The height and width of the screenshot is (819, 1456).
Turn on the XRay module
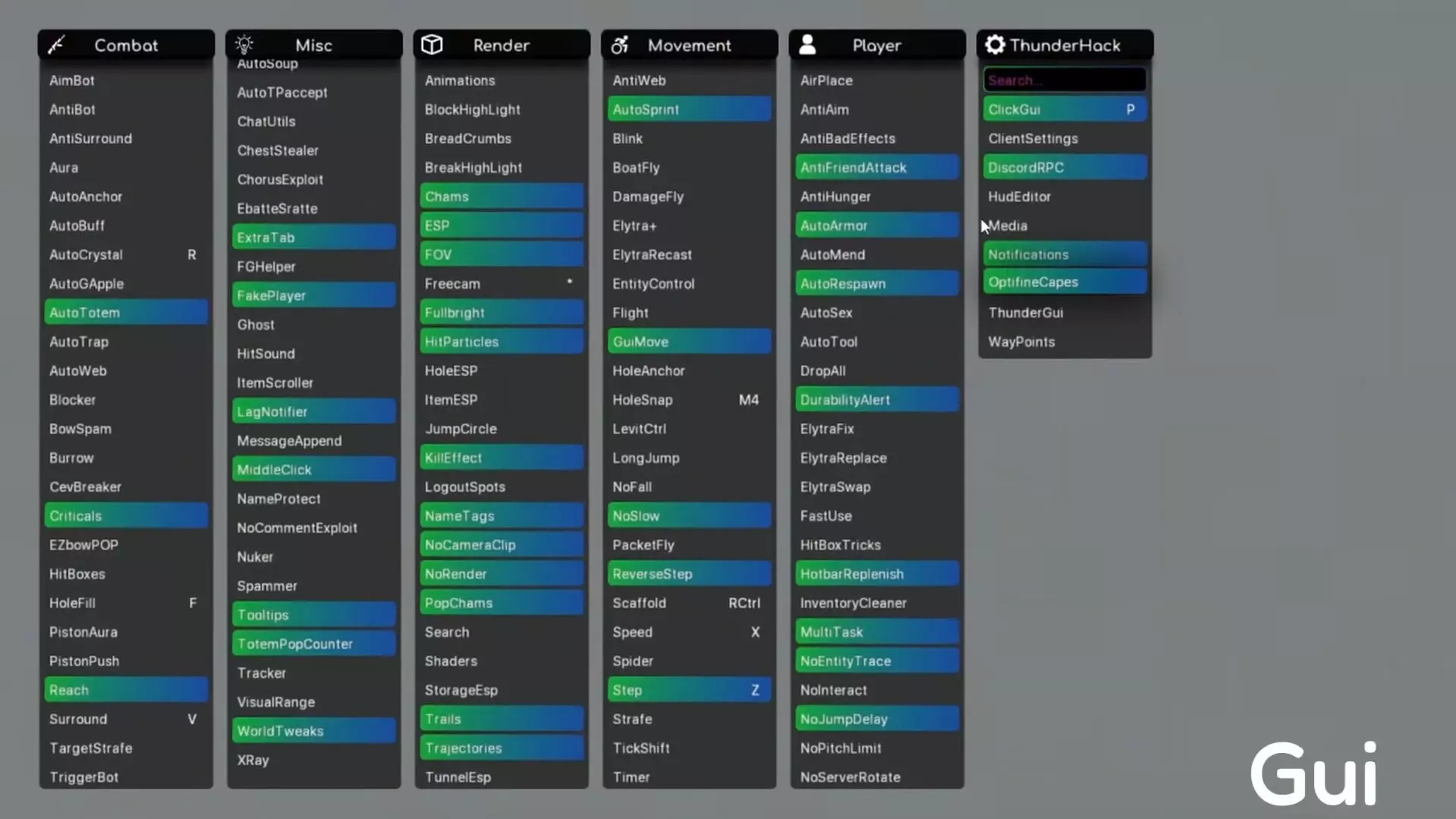click(314, 760)
